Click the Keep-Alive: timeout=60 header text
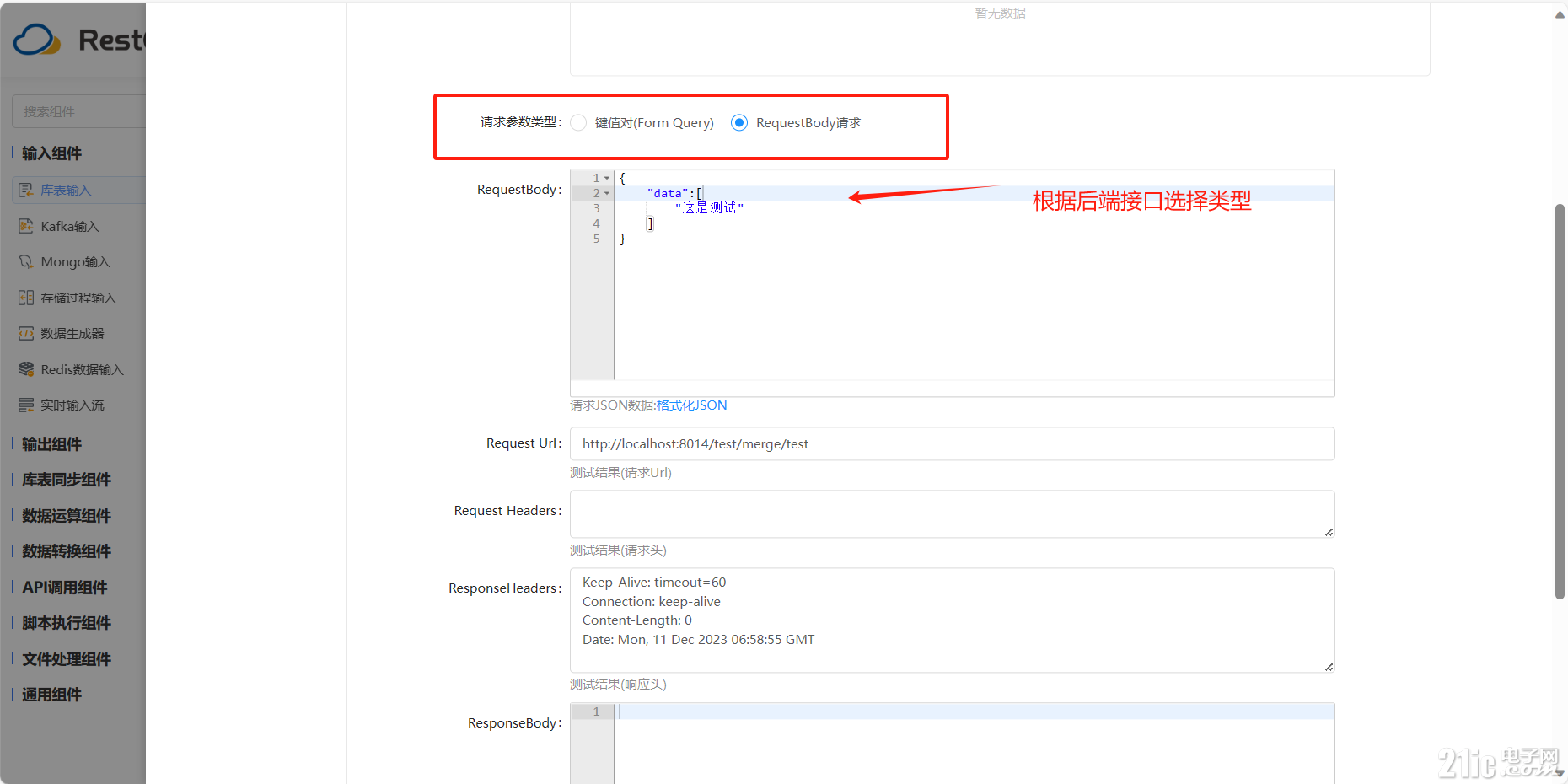This screenshot has width=1568, height=784. [654, 583]
